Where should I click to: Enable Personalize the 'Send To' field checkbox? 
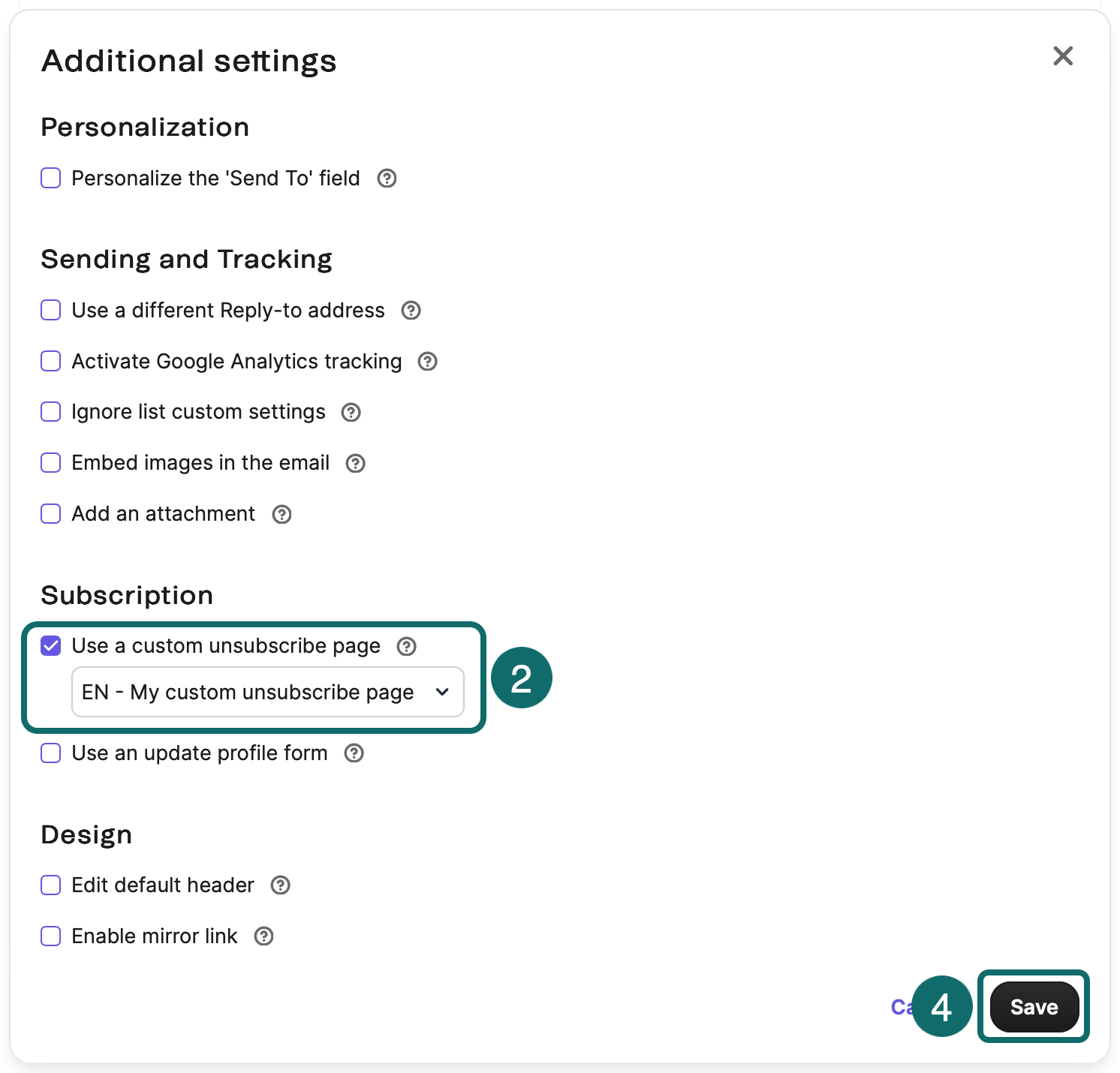(51, 179)
